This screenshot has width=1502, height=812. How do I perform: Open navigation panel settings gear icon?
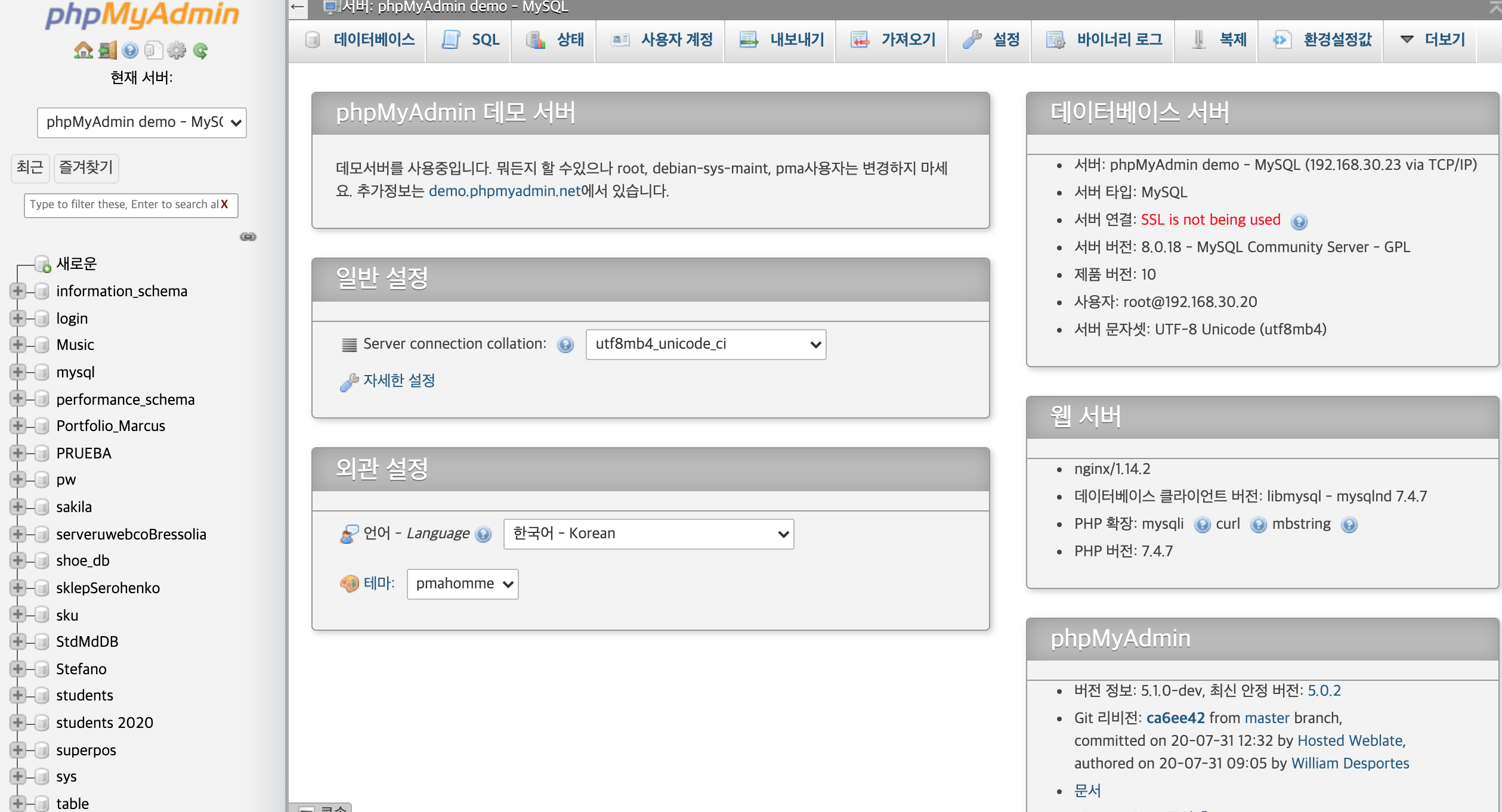pyautogui.click(x=177, y=51)
